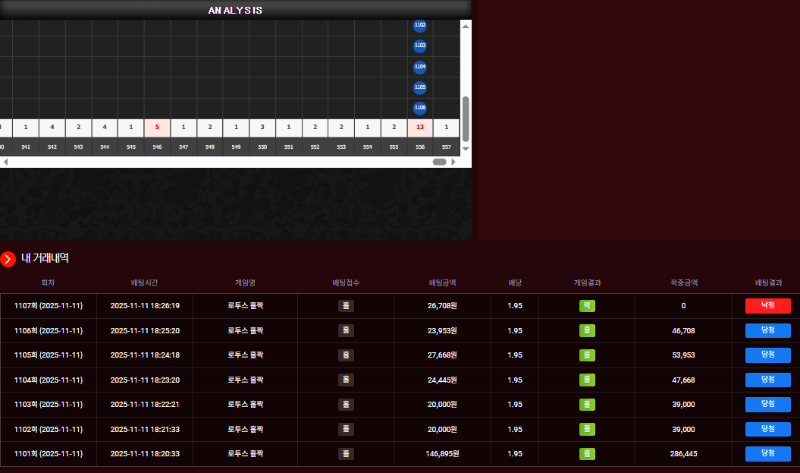Click the blue 당첨 button for round 1106
The image size is (800, 473).
pos(768,330)
